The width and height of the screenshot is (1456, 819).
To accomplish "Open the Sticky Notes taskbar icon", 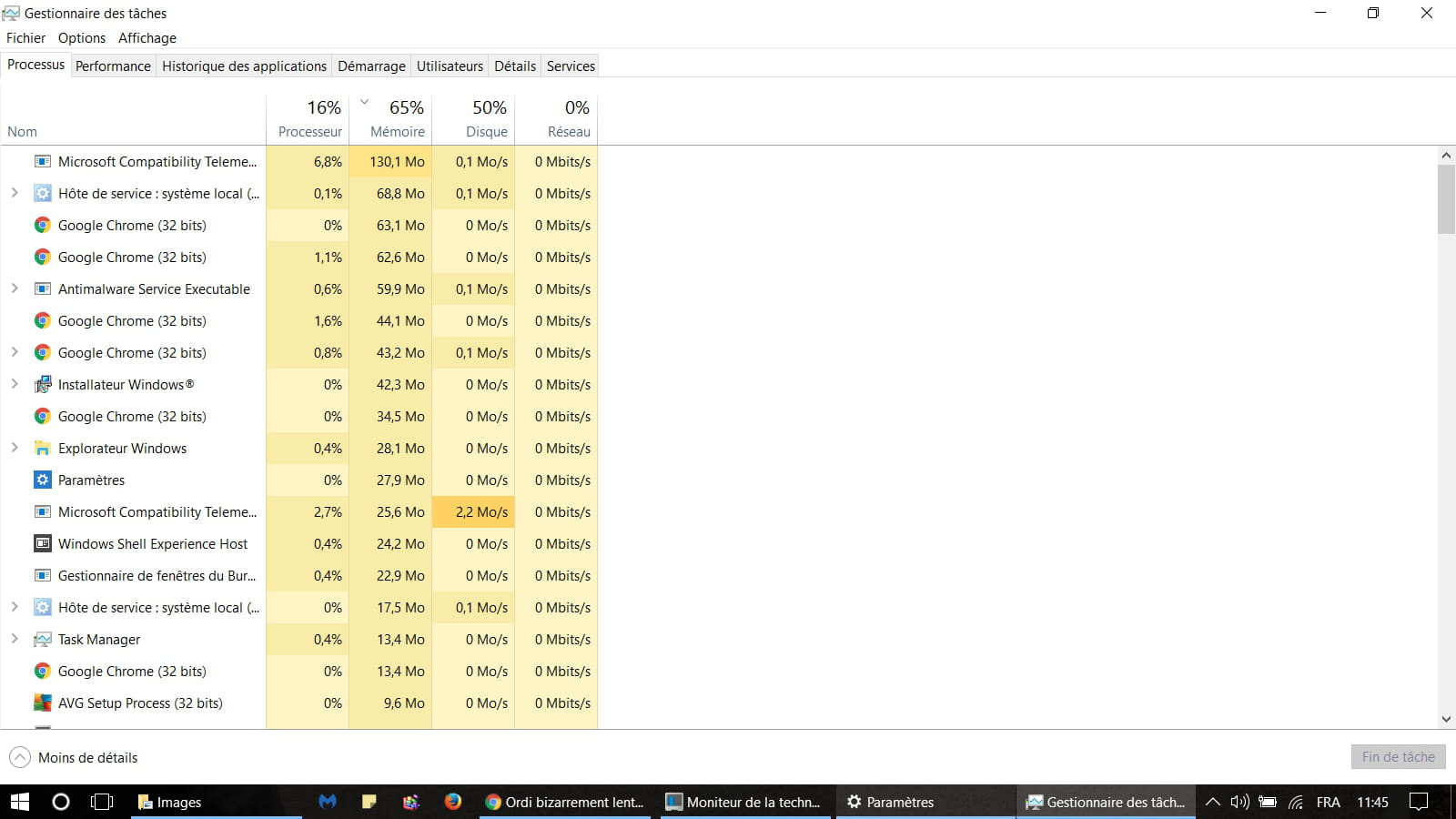I will [x=369, y=802].
